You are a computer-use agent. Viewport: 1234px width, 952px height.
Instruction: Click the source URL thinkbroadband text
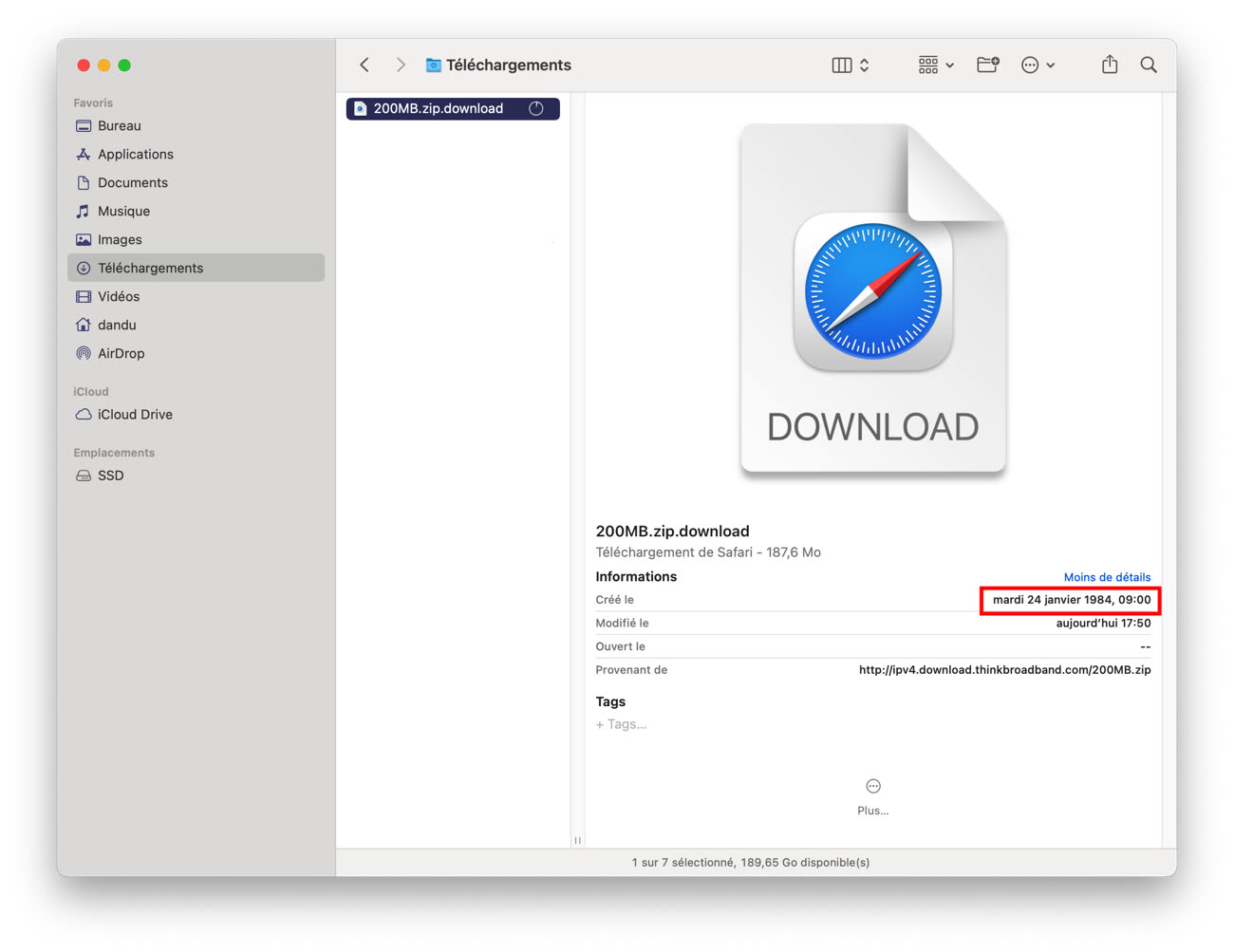tap(1004, 670)
